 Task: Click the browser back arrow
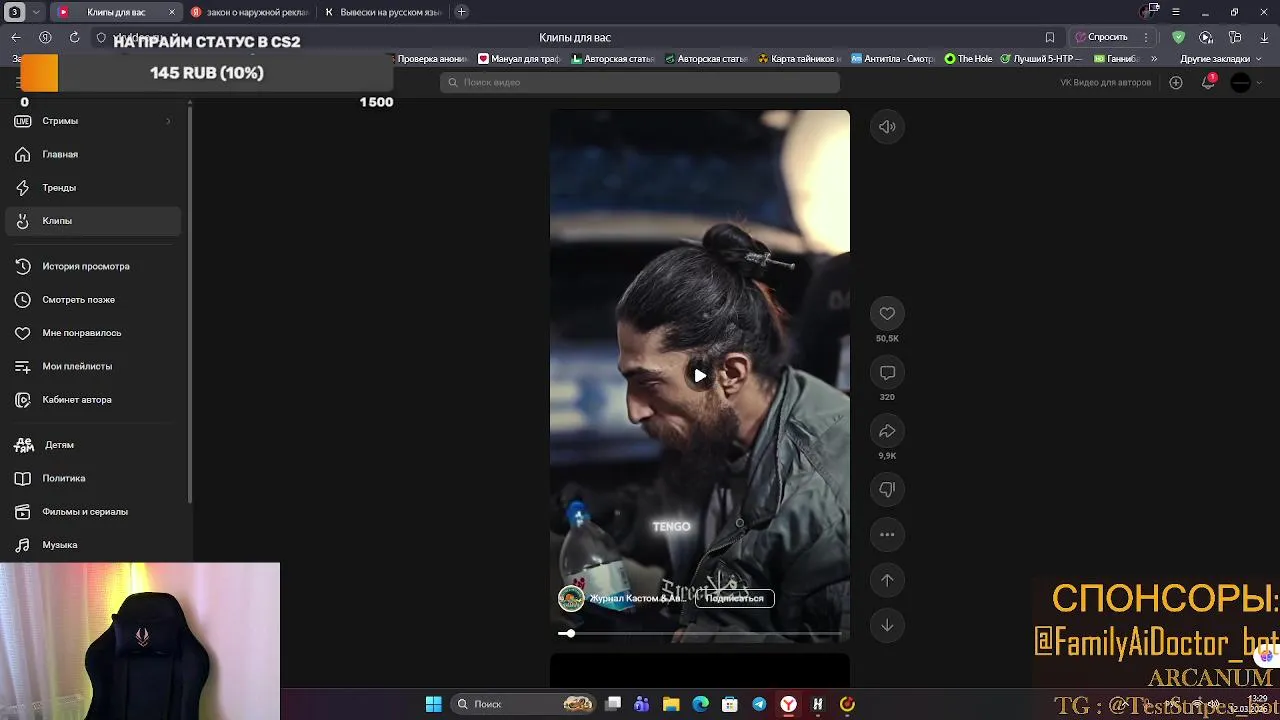(16, 37)
